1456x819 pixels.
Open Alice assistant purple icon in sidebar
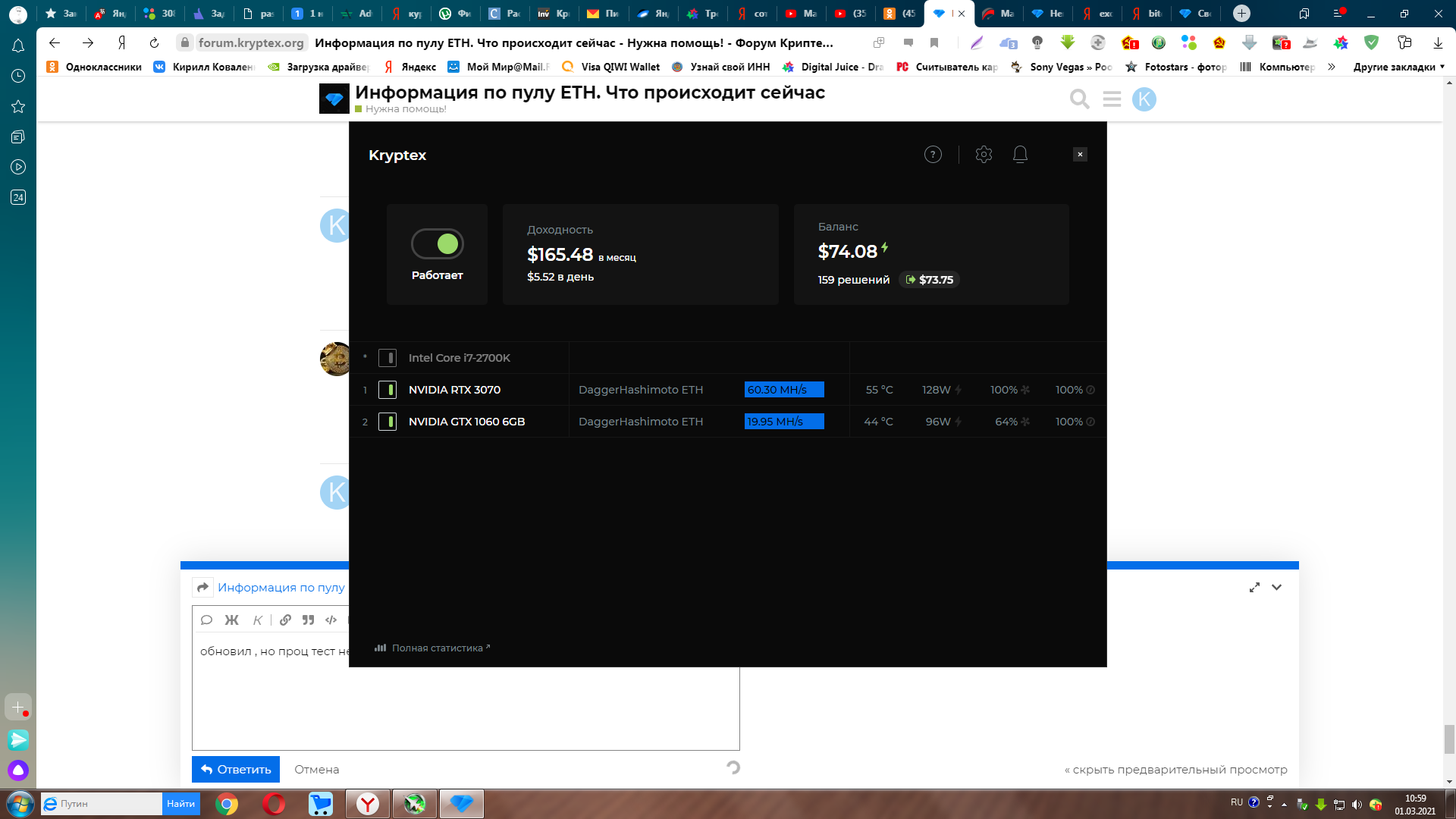18,770
